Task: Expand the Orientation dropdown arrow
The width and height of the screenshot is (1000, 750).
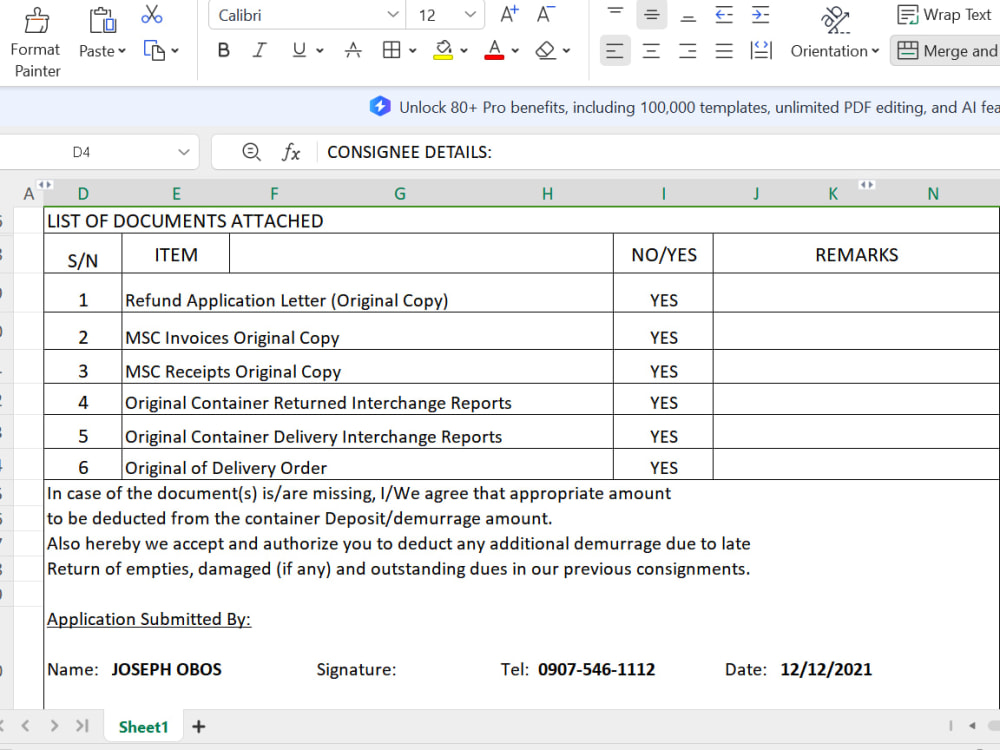Action: click(876, 50)
